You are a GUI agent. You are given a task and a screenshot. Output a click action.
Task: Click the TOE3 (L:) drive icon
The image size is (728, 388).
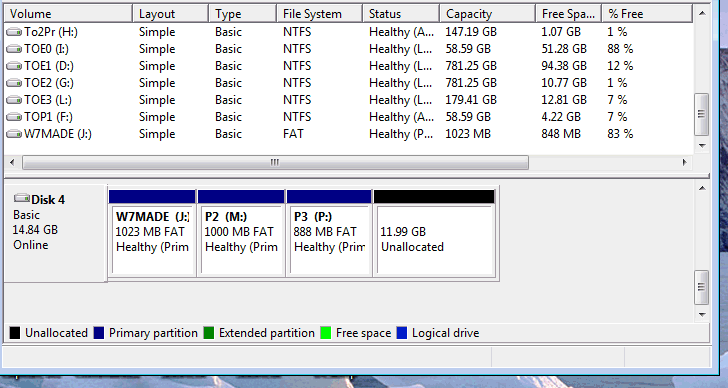coord(14,100)
